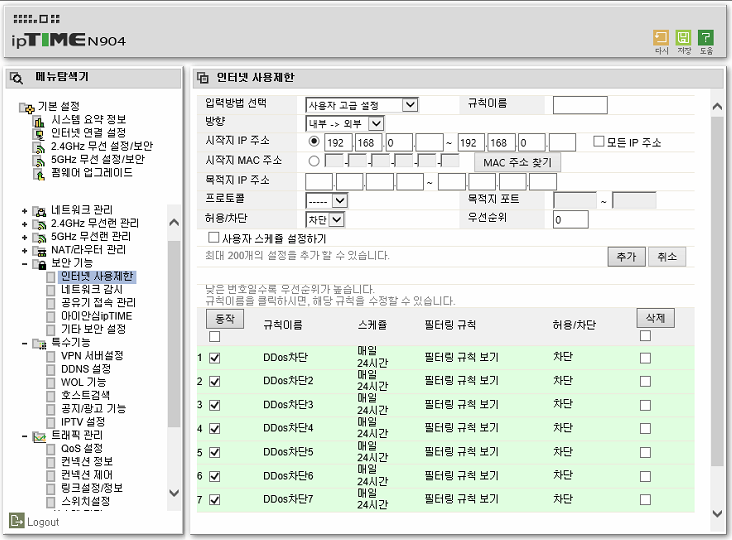Click the 특수기능 folder icon
This screenshot has height=540, width=732.
39,344
